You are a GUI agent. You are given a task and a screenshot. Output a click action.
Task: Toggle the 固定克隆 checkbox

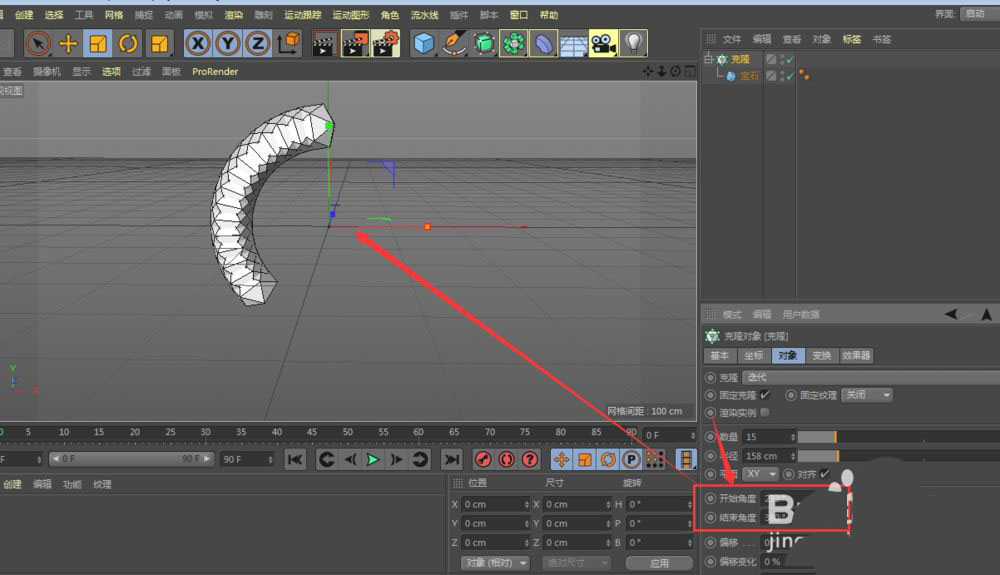point(765,395)
